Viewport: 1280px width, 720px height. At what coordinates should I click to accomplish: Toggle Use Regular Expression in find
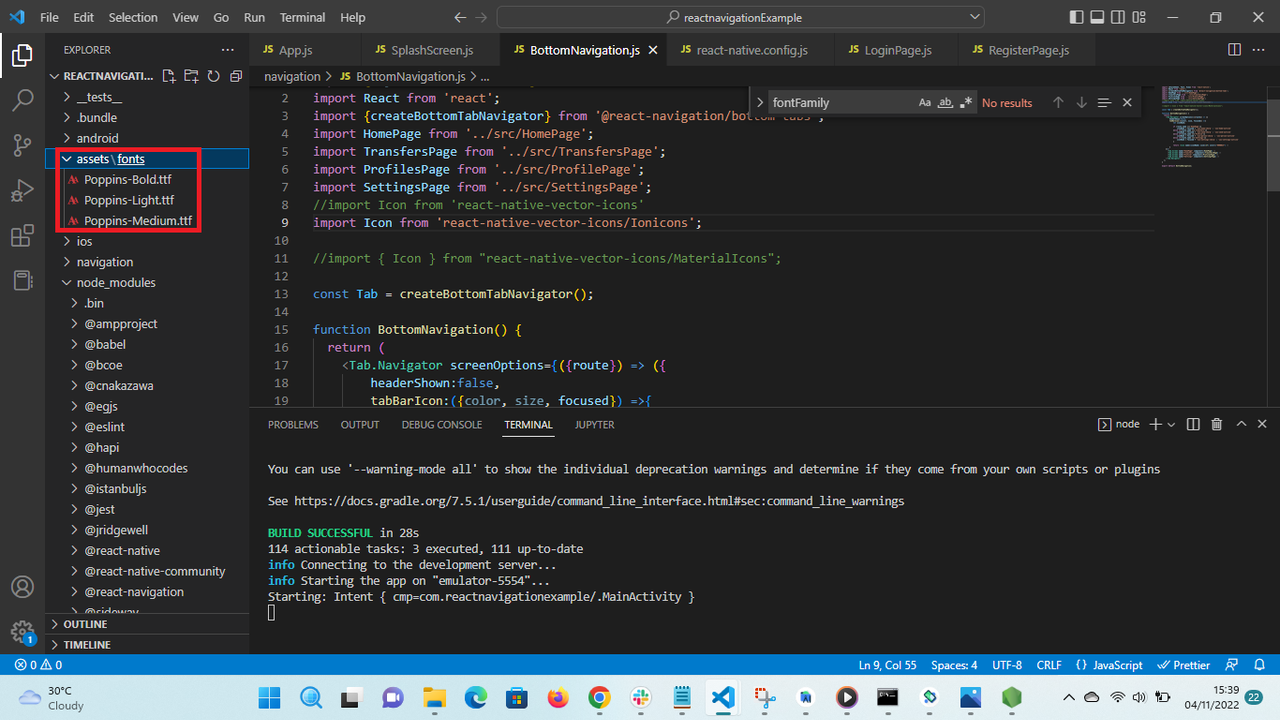(x=965, y=103)
